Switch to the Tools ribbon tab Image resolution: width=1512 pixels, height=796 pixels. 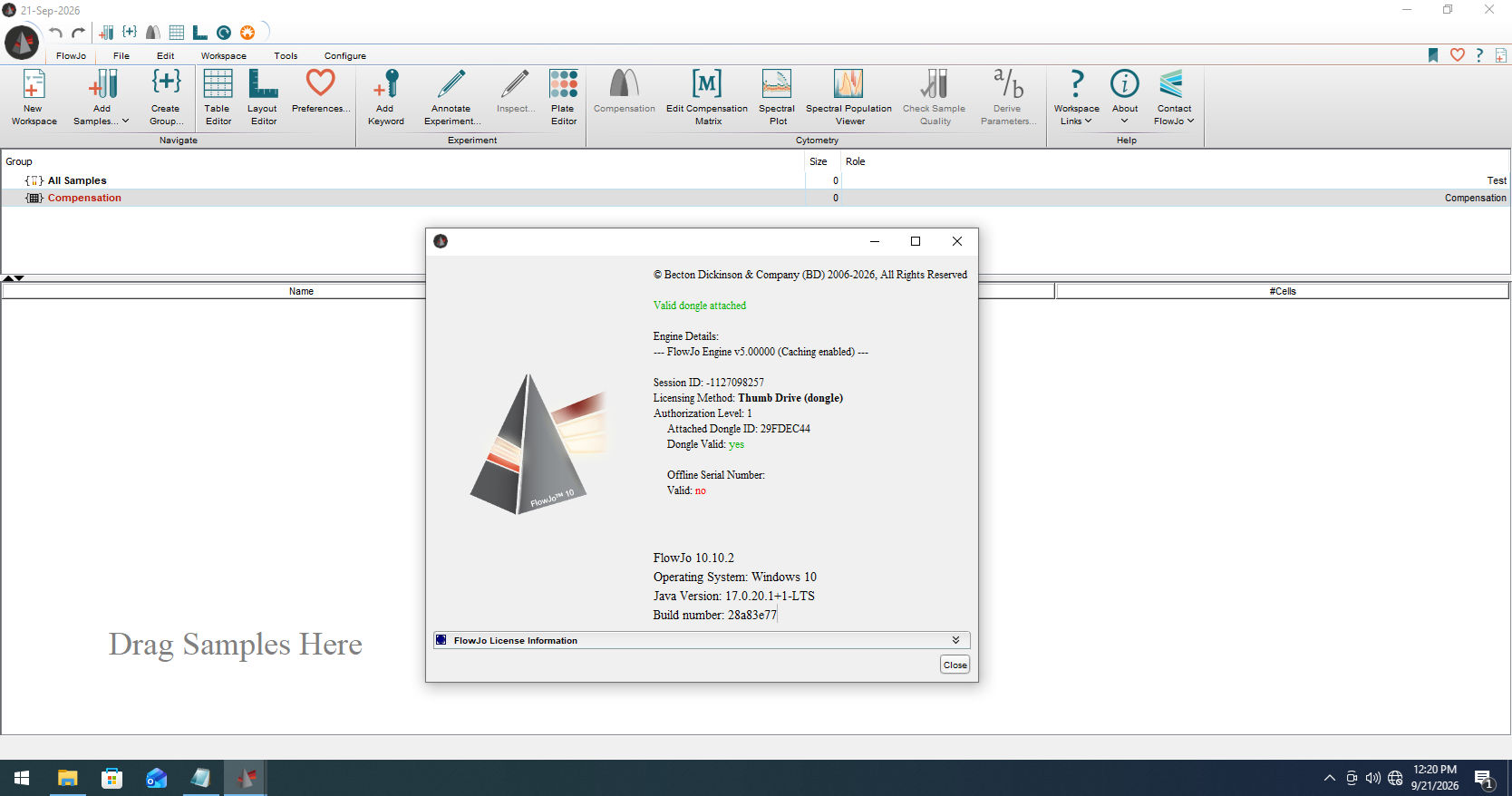pos(286,55)
